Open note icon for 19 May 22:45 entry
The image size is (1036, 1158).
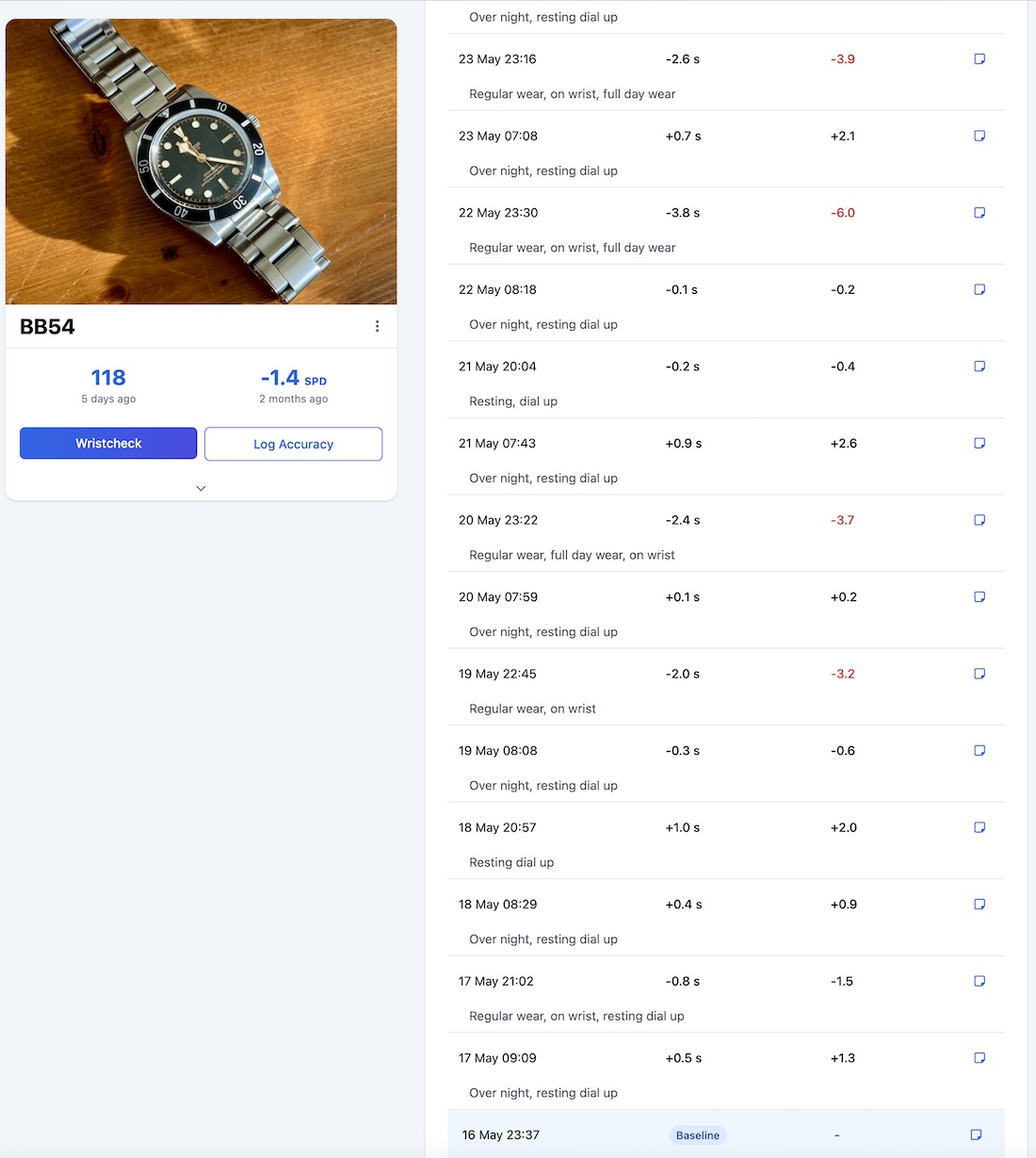pyautogui.click(x=979, y=674)
